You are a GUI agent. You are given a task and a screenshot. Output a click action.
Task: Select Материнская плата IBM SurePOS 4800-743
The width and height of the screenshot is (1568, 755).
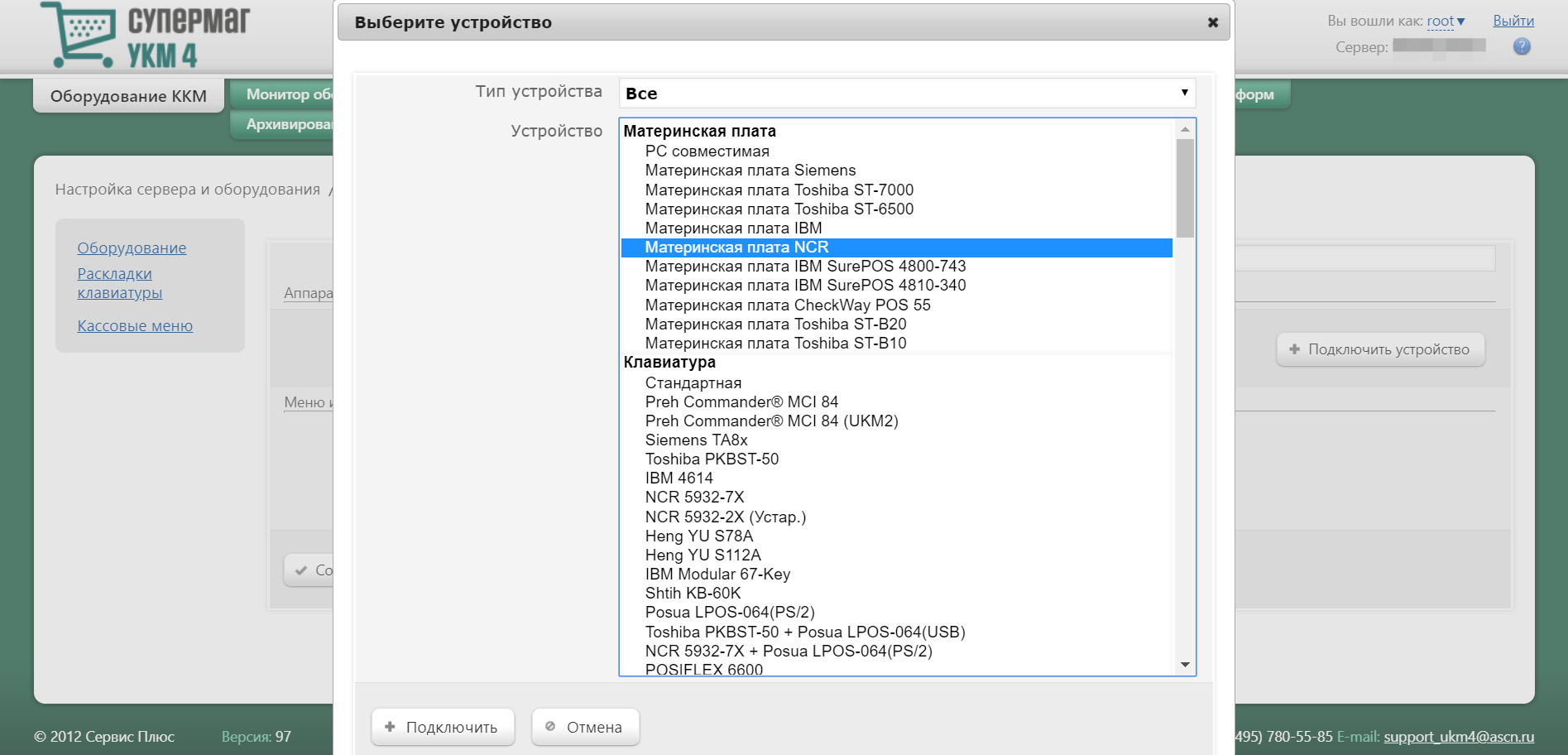point(897,266)
